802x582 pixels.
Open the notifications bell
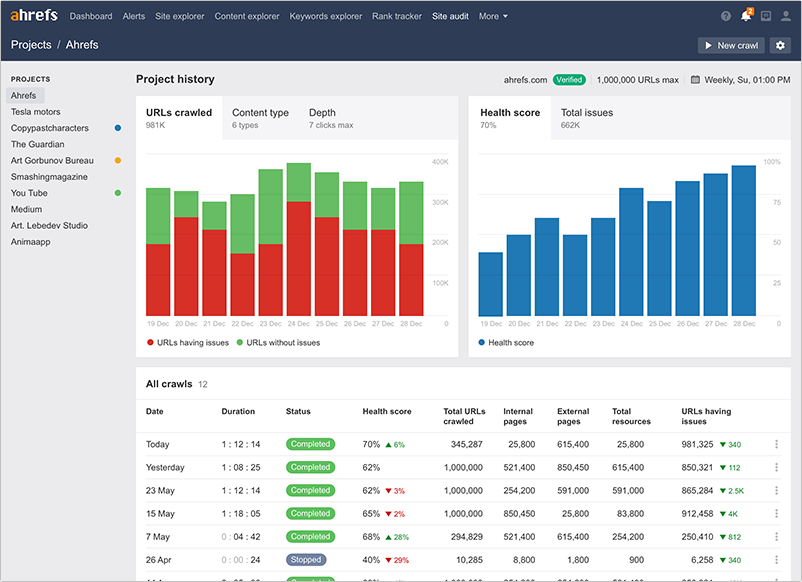click(746, 16)
